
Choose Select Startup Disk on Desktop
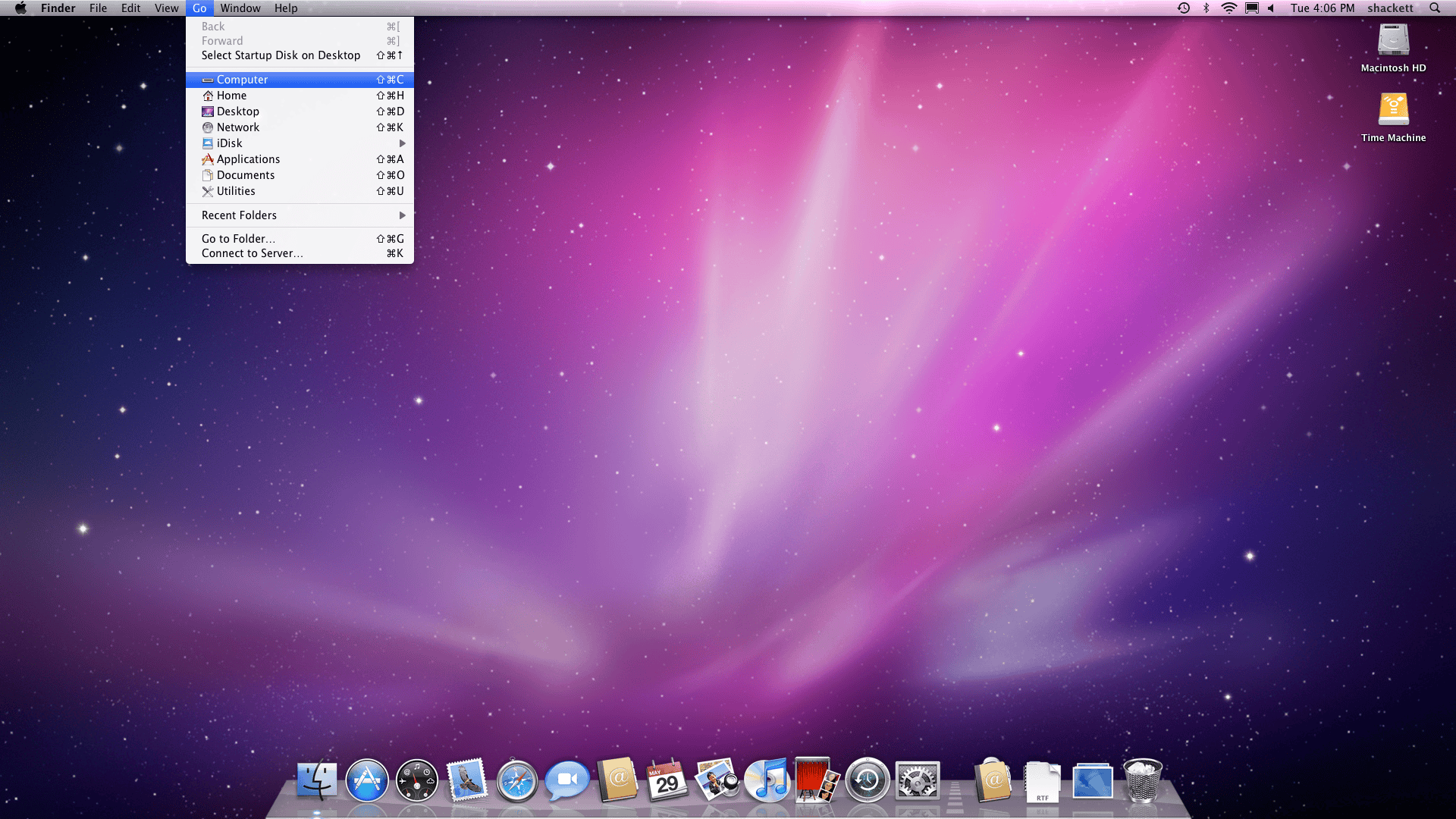click(x=300, y=55)
